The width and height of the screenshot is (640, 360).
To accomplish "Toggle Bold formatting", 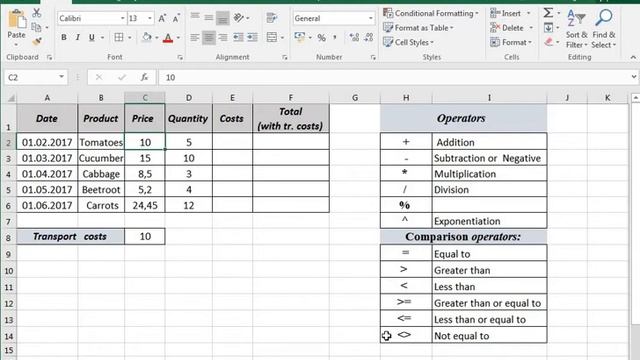I will [64, 38].
